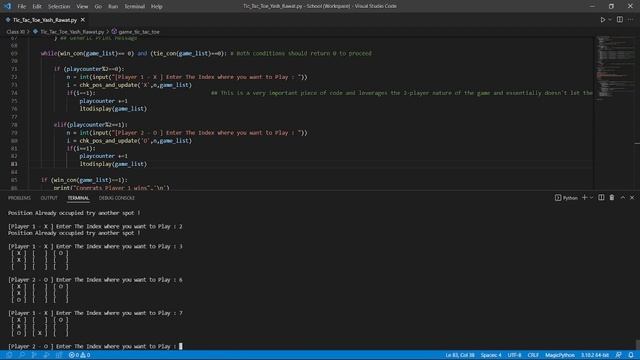Close the Tic_Tac_Toe_Yash_Rawat.py tab
640x360 pixels.
click(x=83, y=20)
